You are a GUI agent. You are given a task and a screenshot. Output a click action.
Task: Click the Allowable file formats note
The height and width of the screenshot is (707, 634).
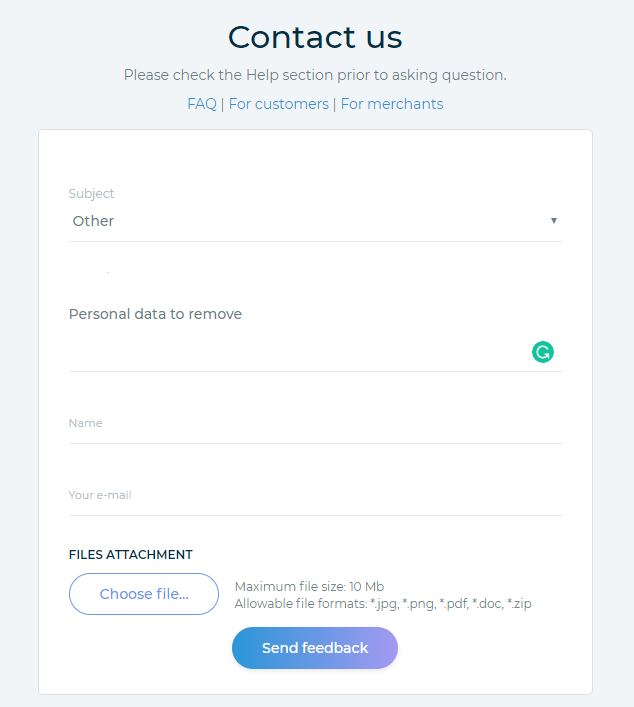pos(382,604)
